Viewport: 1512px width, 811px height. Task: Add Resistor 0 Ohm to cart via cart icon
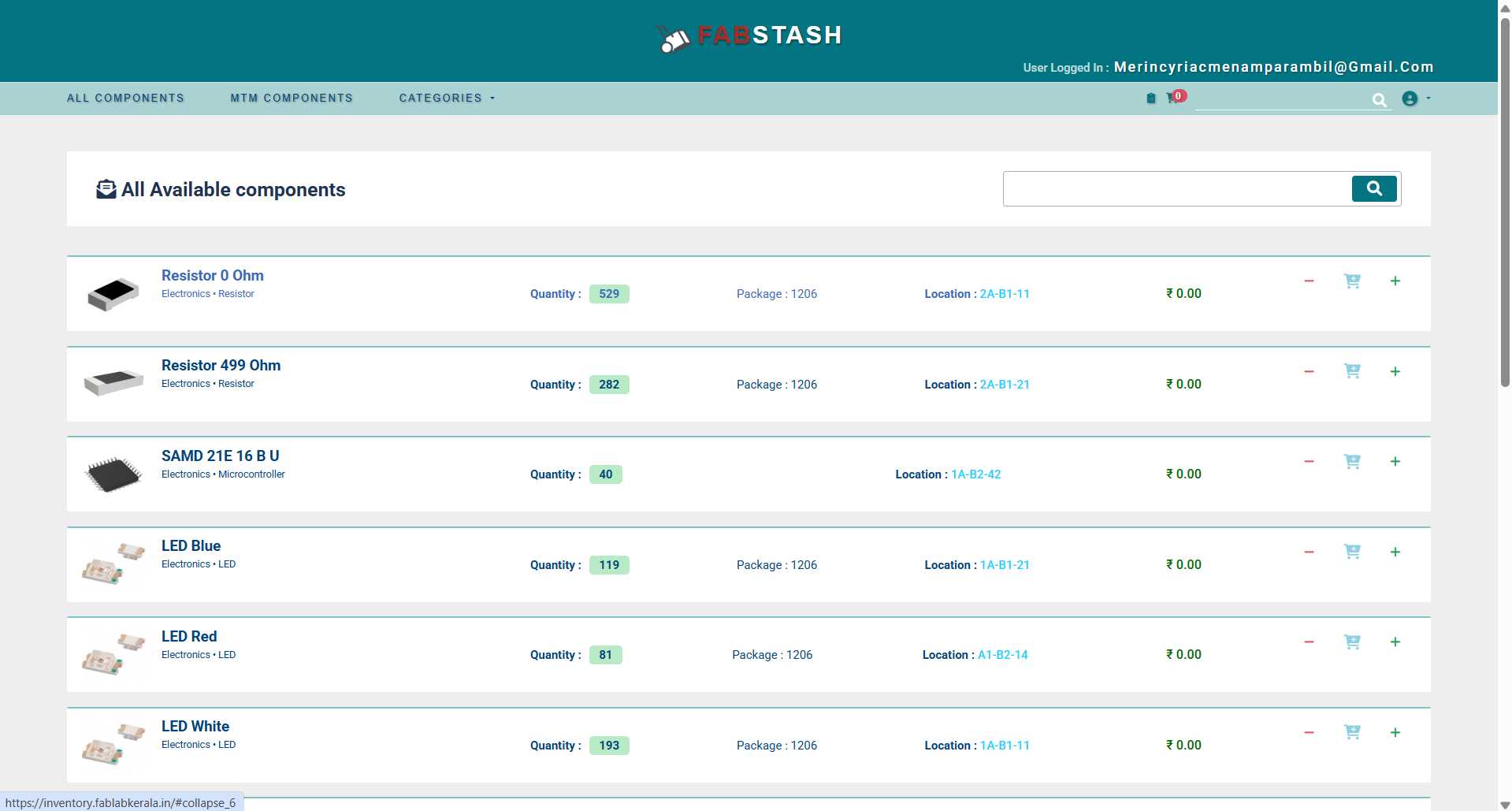coord(1352,281)
